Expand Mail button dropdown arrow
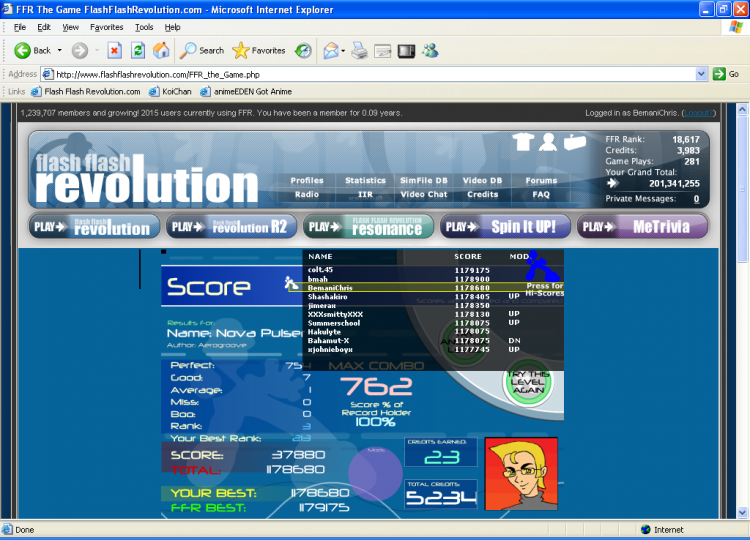This screenshot has height=540, width=750. click(x=342, y=50)
